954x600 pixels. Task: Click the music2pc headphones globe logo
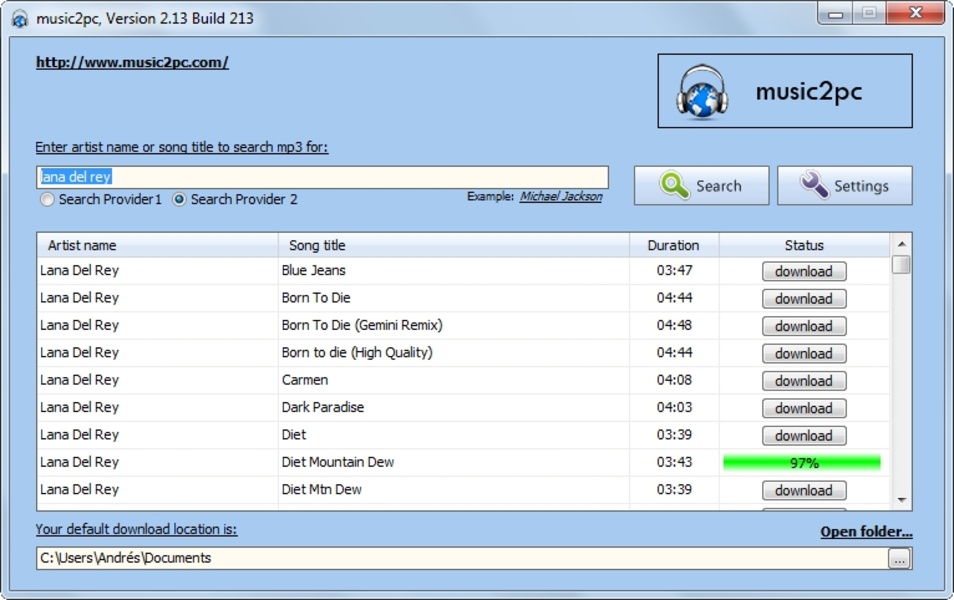[x=701, y=92]
